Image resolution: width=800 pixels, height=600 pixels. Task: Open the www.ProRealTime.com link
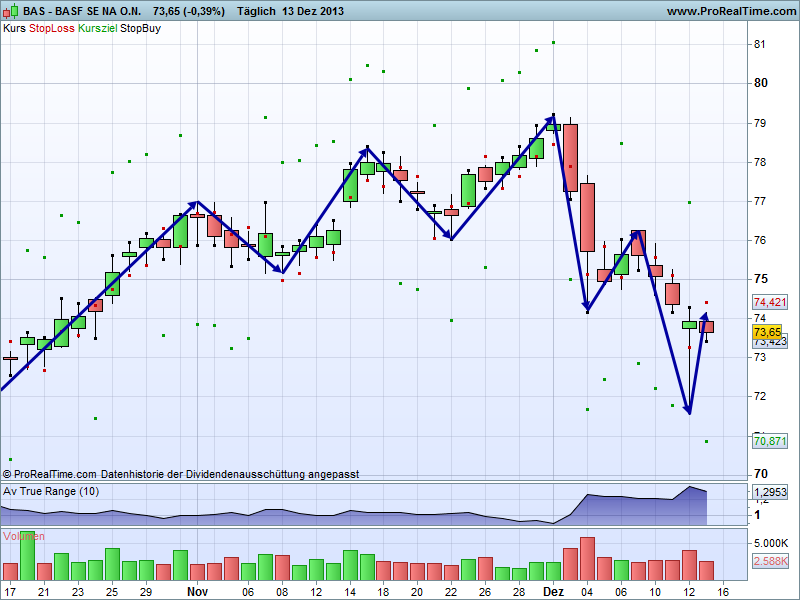[x=731, y=11]
